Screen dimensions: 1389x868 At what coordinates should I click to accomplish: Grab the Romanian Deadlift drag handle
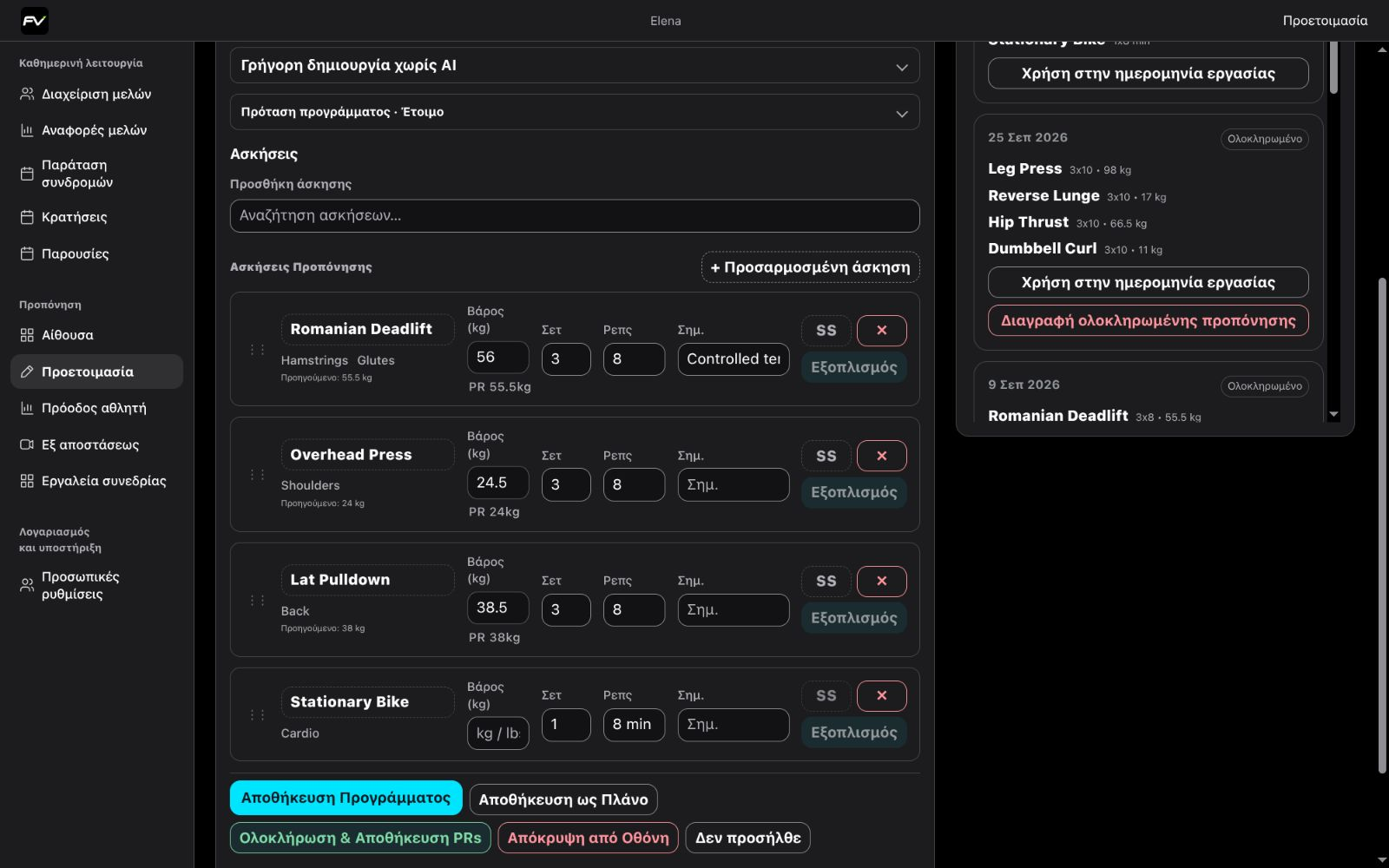tap(257, 350)
